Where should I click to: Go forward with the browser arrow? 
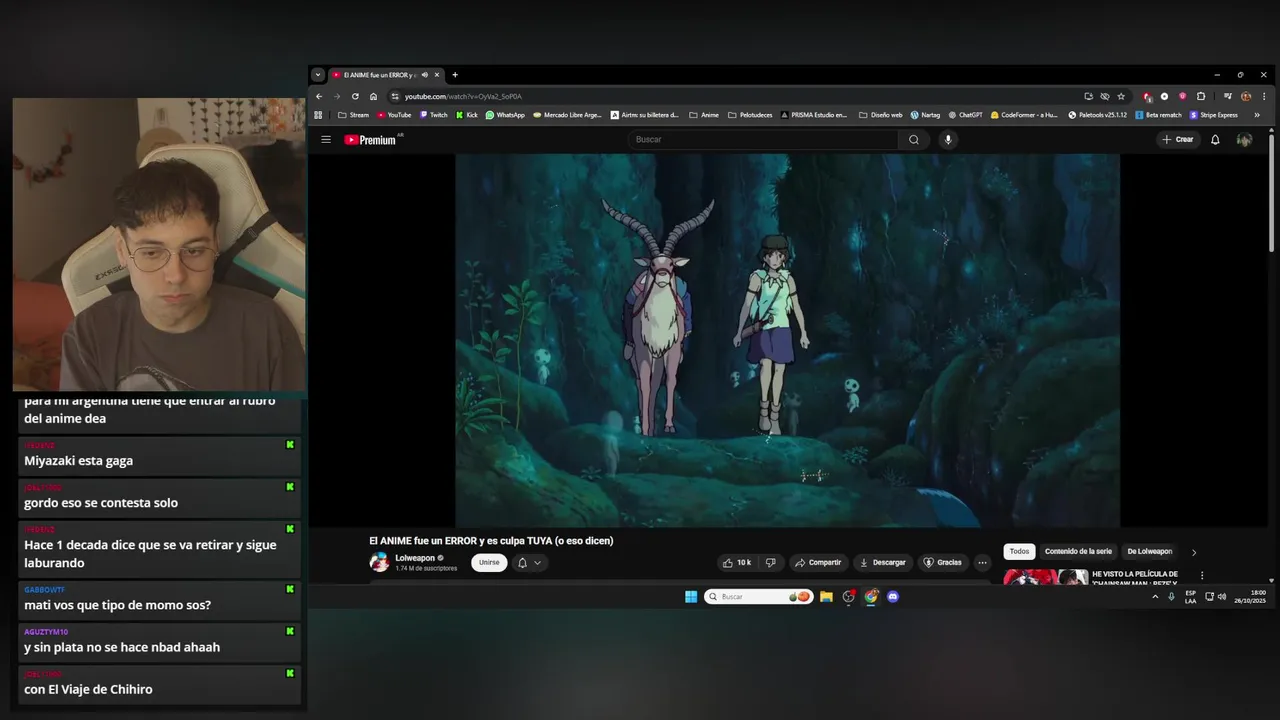(337, 97)
